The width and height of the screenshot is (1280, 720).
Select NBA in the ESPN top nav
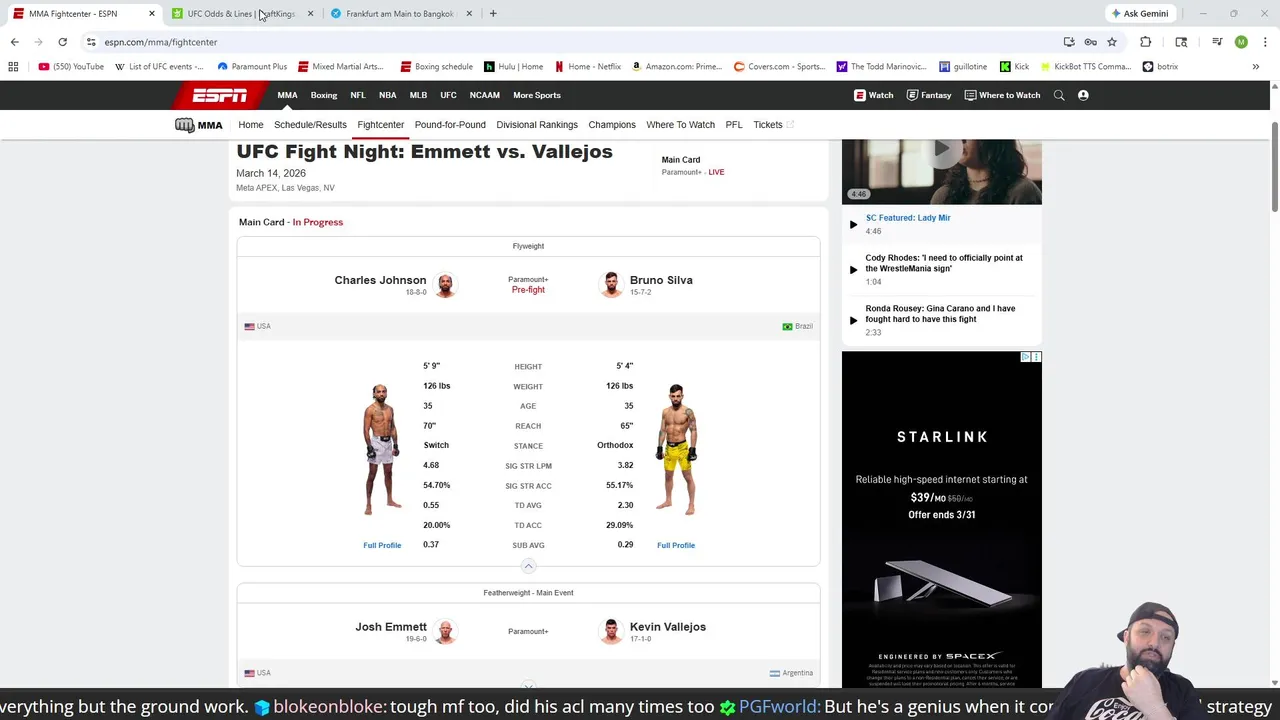(x=388, y=95)
